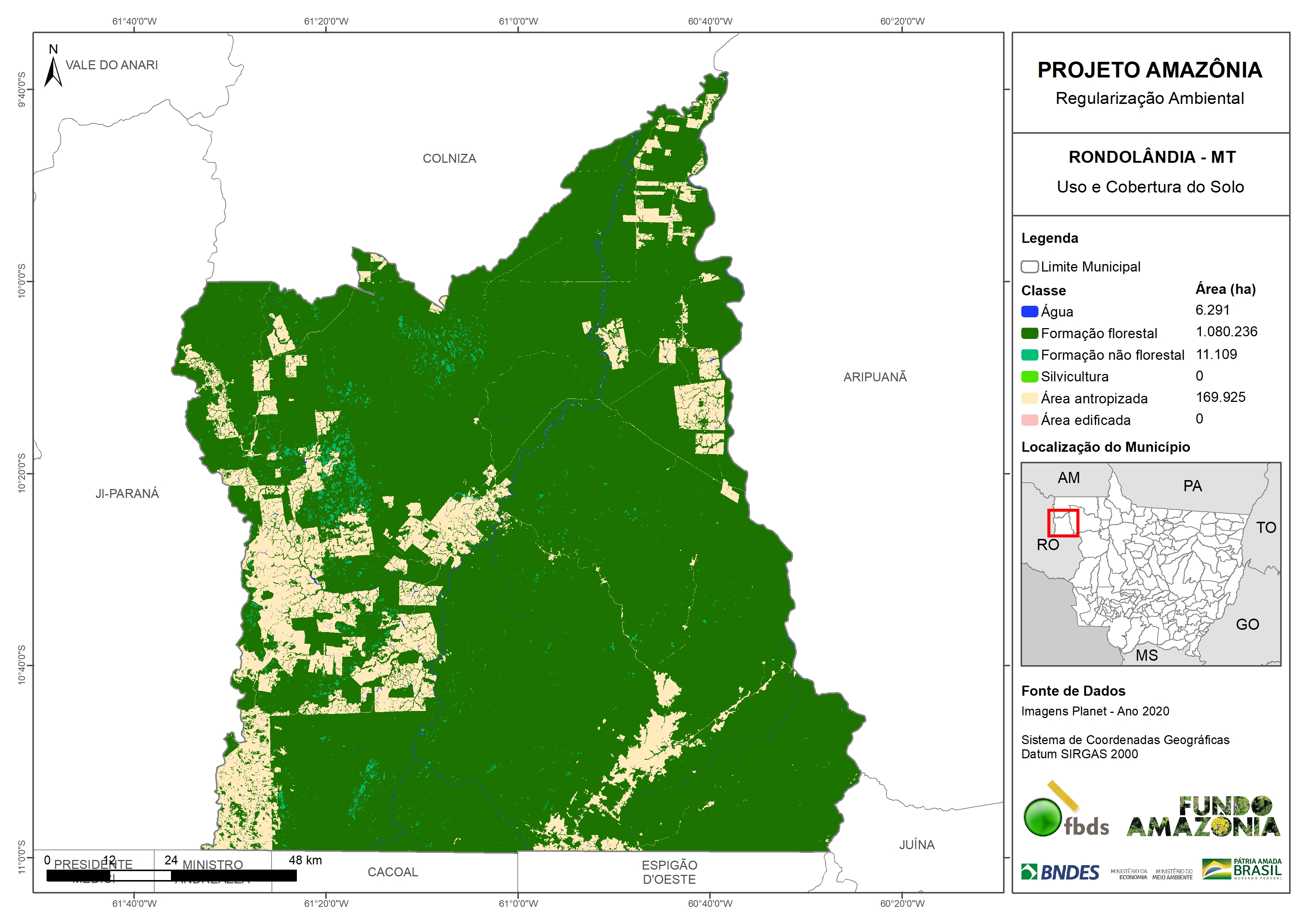This screenshot has height=924, width=1307.
Task: Click the Água blue legend swatch
Action: [1029, 311]
